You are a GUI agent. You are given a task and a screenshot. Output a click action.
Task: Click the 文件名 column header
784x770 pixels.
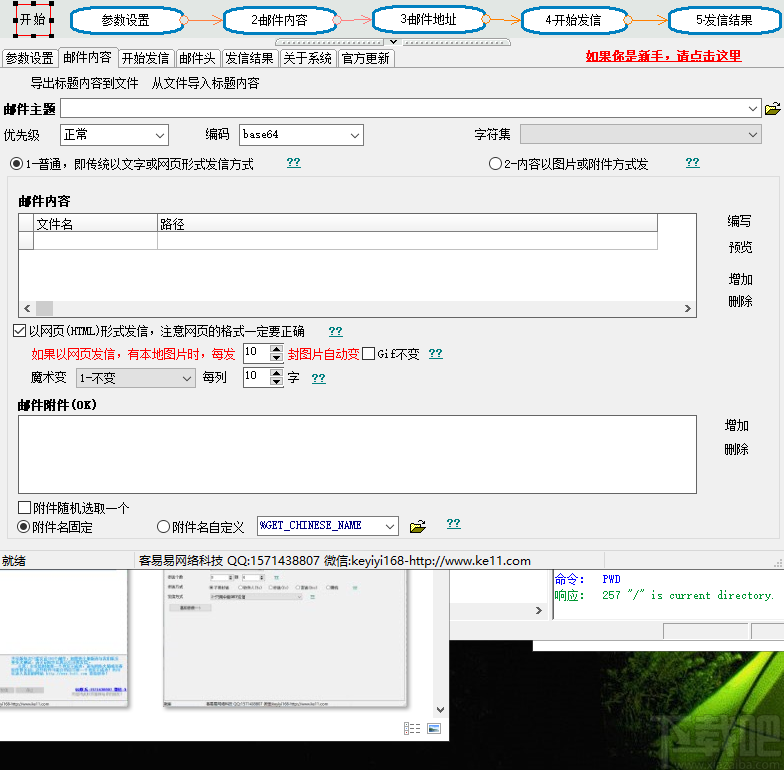click(96, 224)
